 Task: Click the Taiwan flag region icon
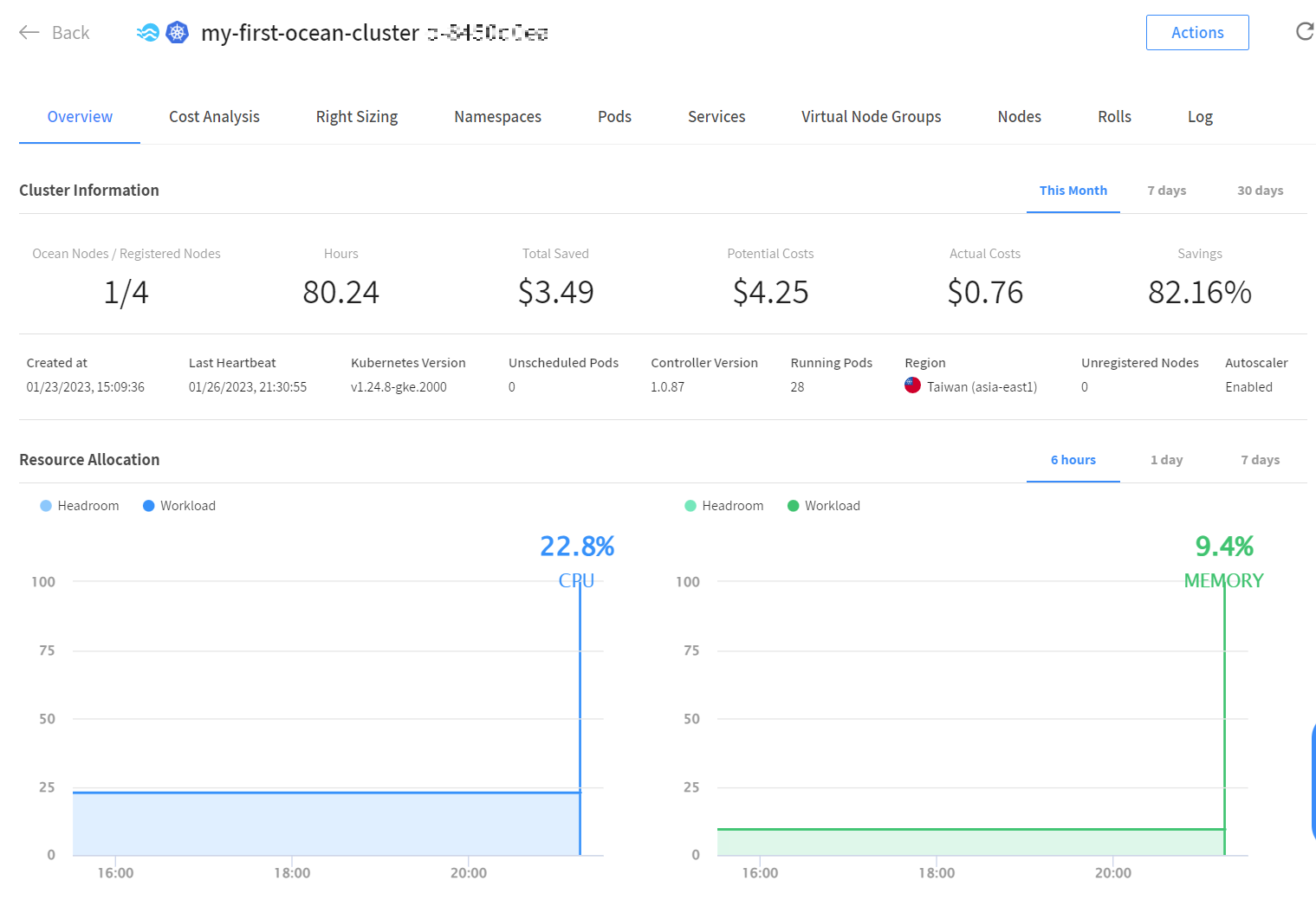pyautogui.click(x=912, y=385)
